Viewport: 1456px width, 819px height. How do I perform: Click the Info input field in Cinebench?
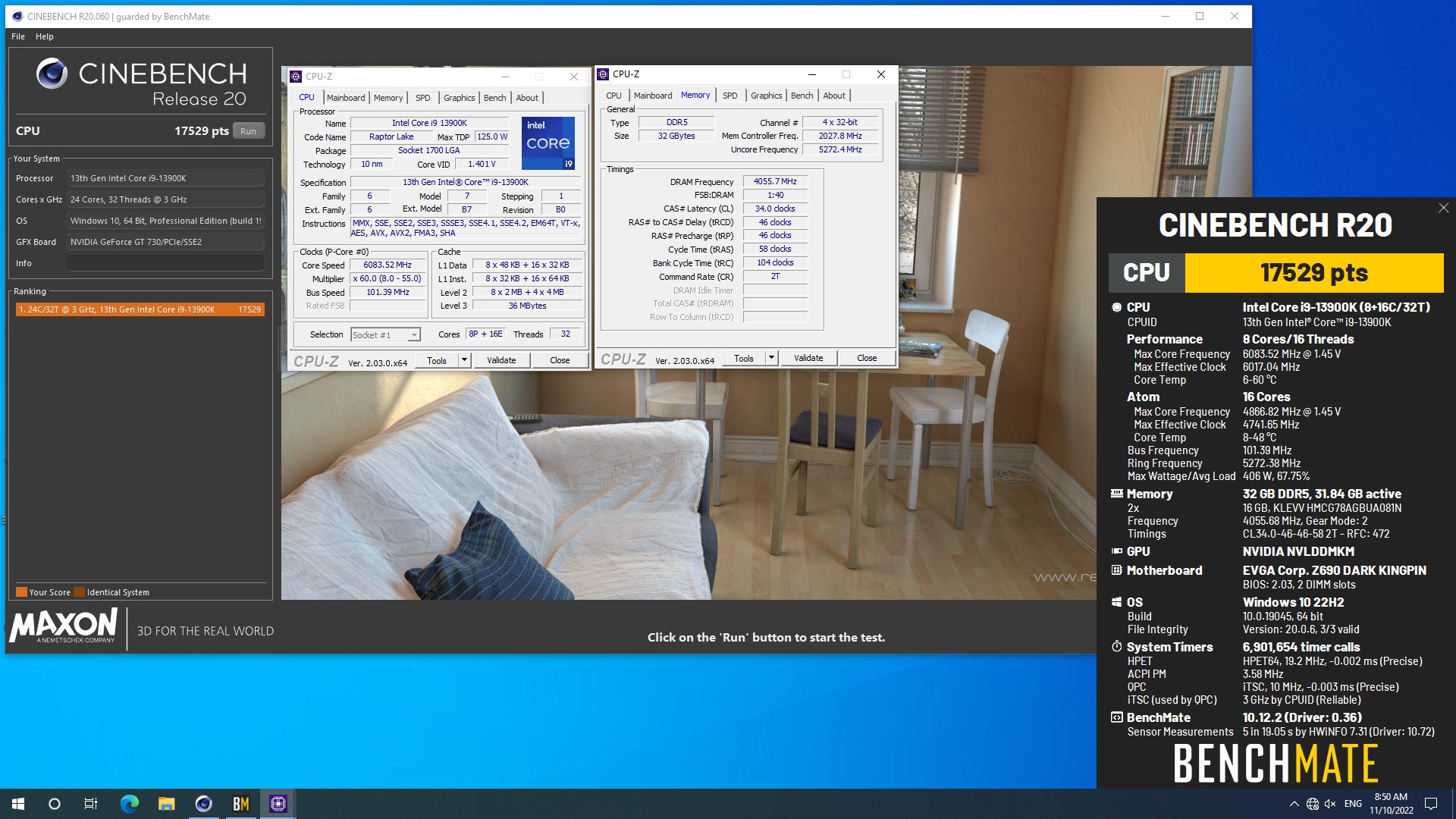point(165,263)
